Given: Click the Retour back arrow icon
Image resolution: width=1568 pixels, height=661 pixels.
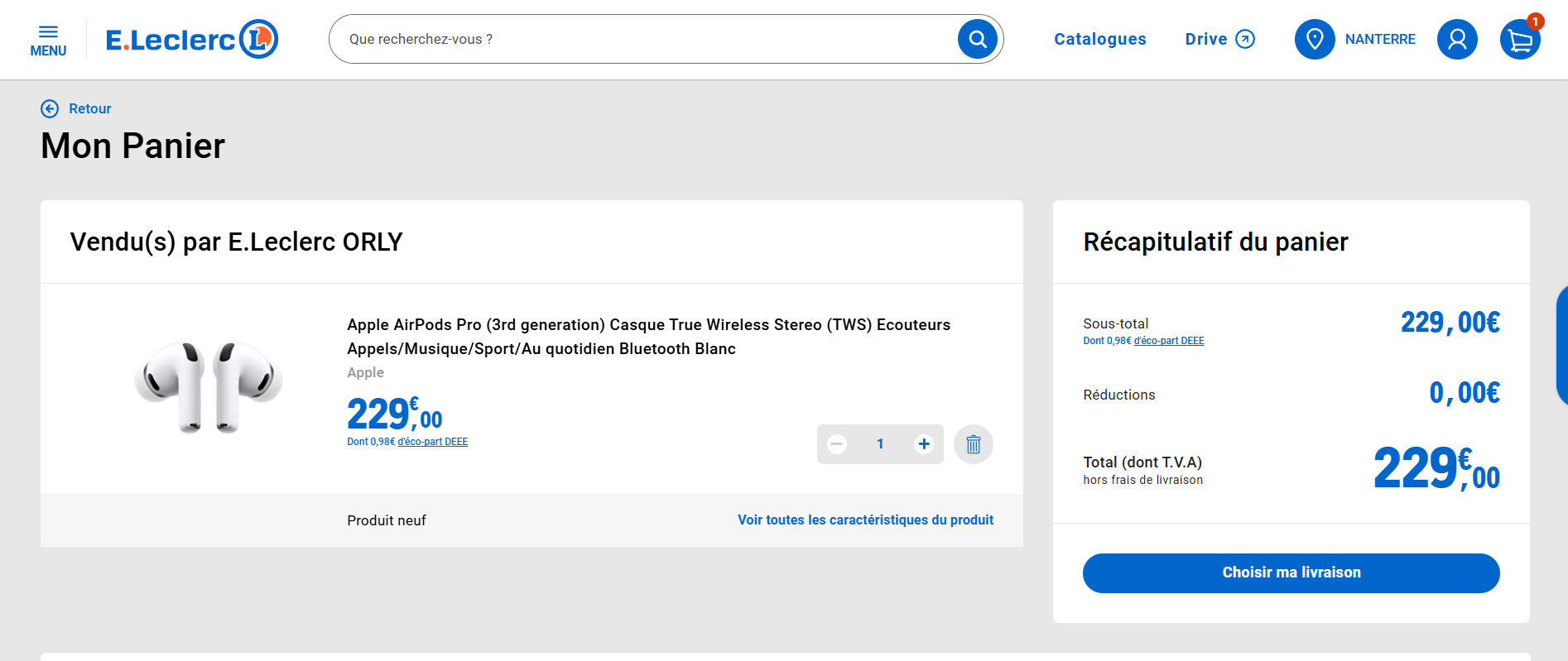Looking at the screenshot, I should 50,108.
